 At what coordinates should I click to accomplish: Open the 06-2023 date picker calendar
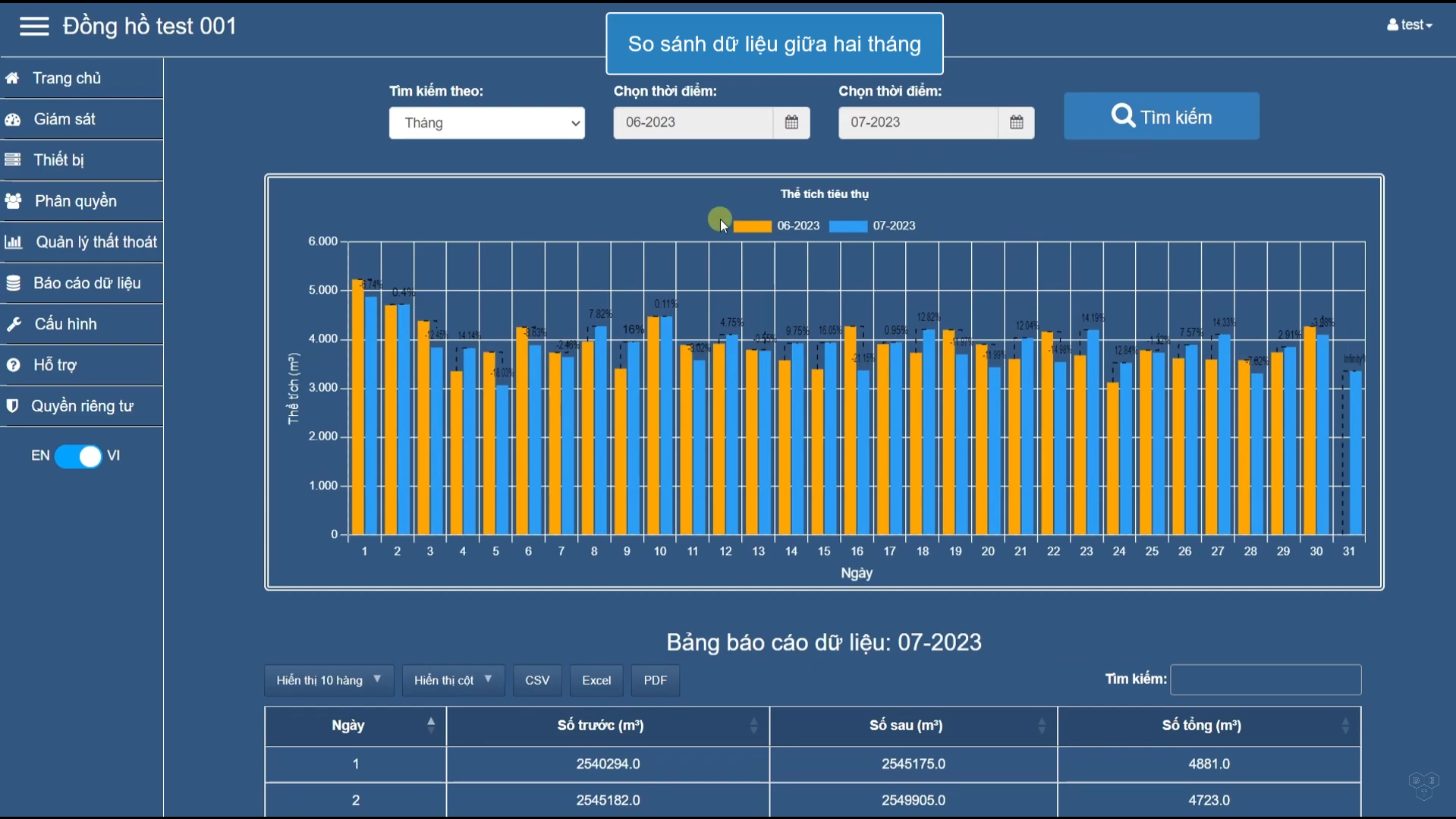point(791,122)
